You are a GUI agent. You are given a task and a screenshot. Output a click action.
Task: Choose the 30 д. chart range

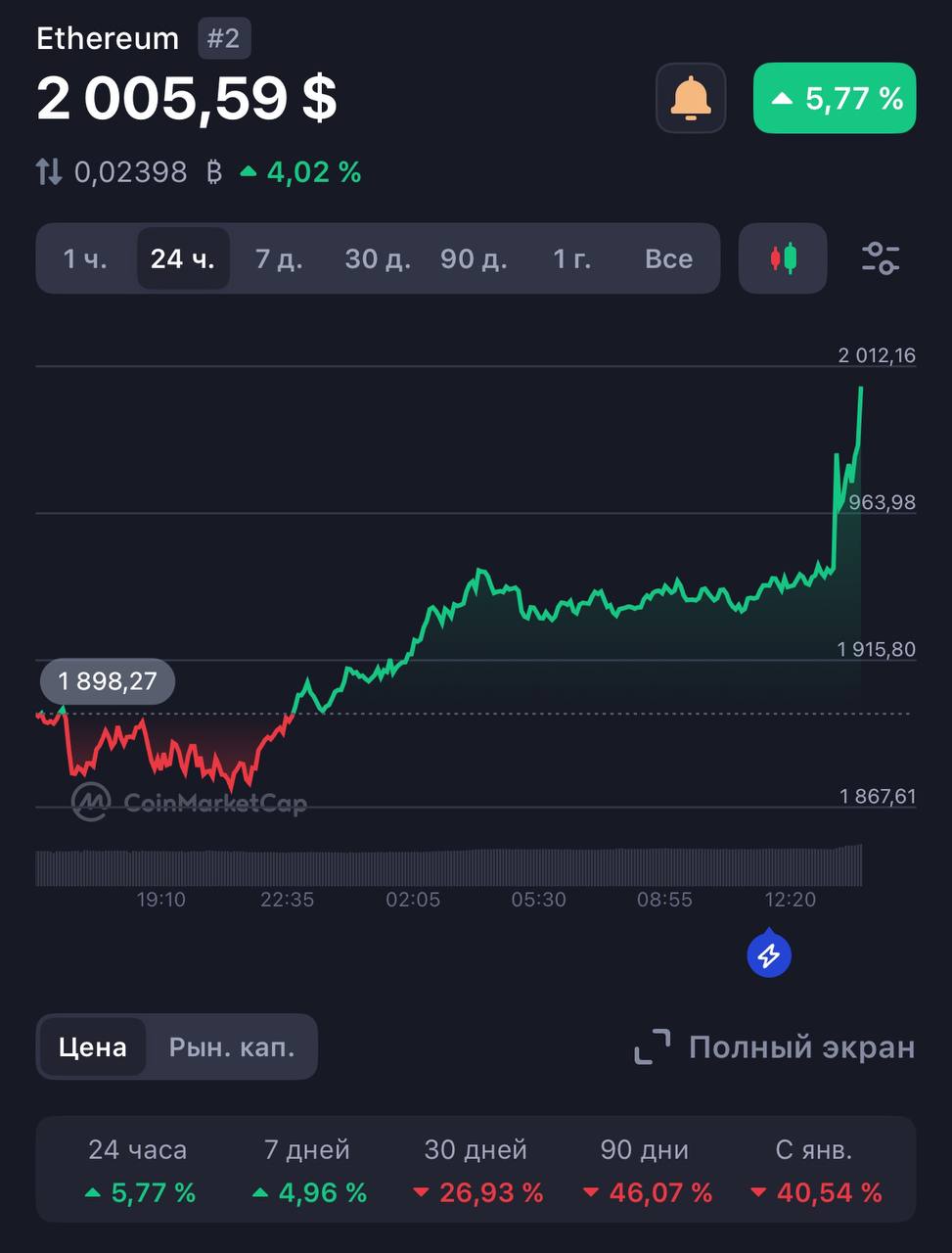[x=378, y=258]
